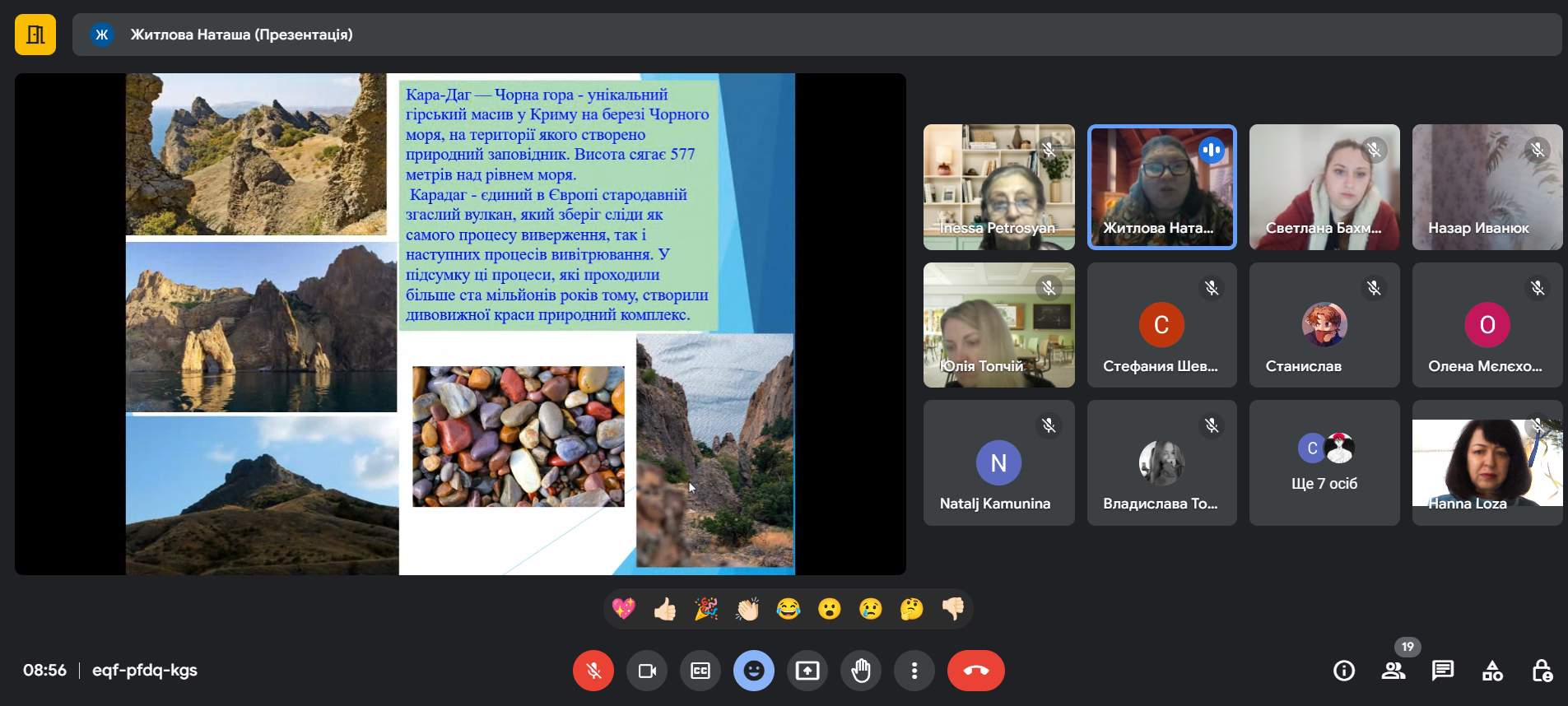Send the heart emoji reaction
Screen dimensions: 1568x706
tap(624, 609)
